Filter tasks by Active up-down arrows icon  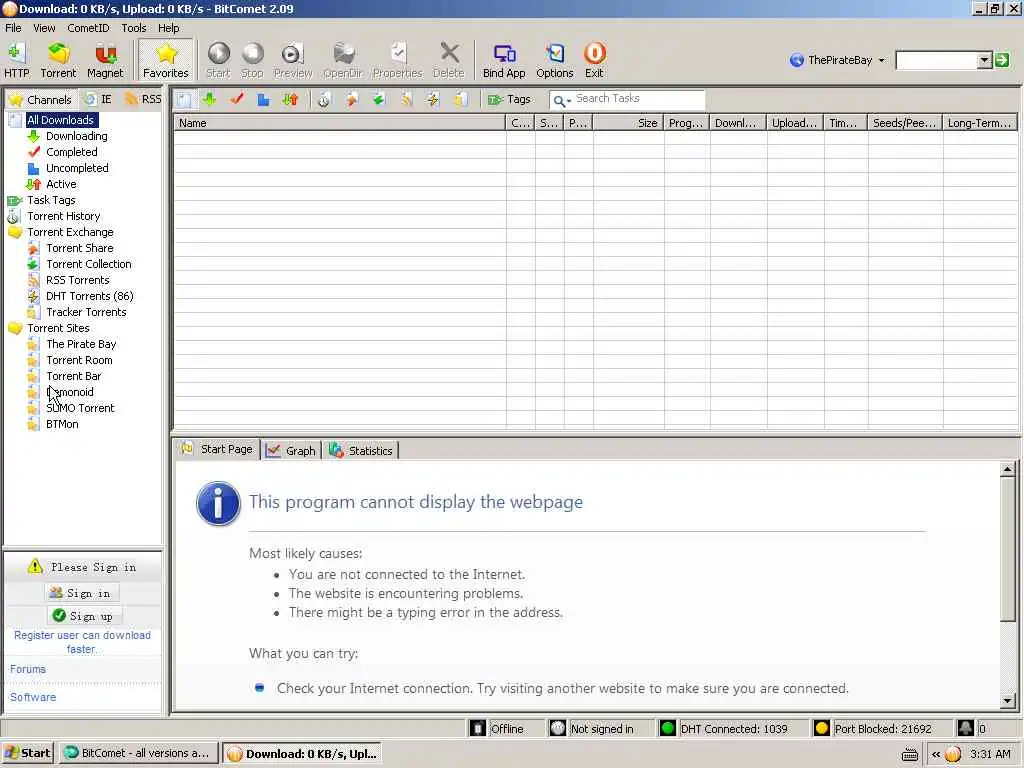[x=291, y=99]
